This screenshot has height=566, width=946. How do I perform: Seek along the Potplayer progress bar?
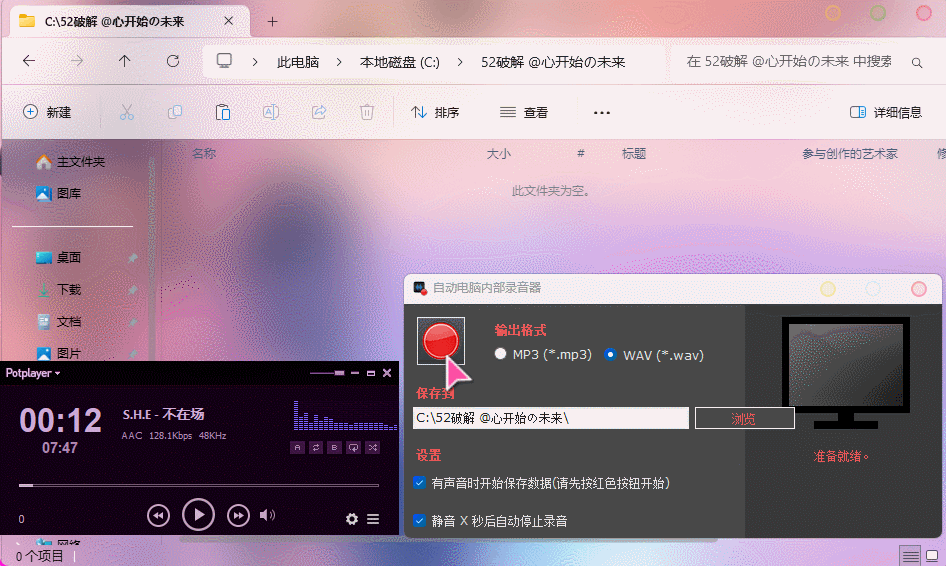point(198,485)
